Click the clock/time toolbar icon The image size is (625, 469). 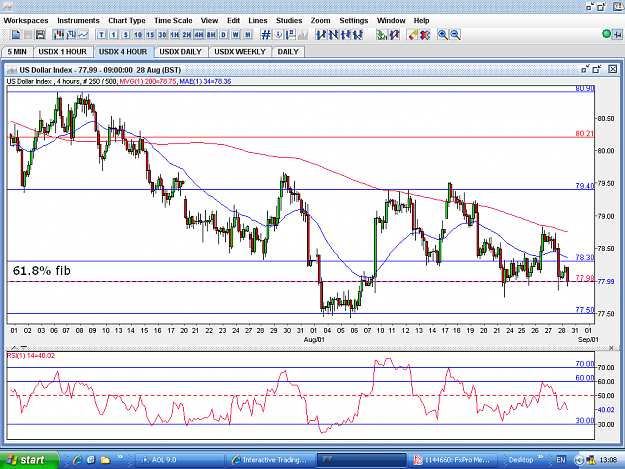pos(278,35)
